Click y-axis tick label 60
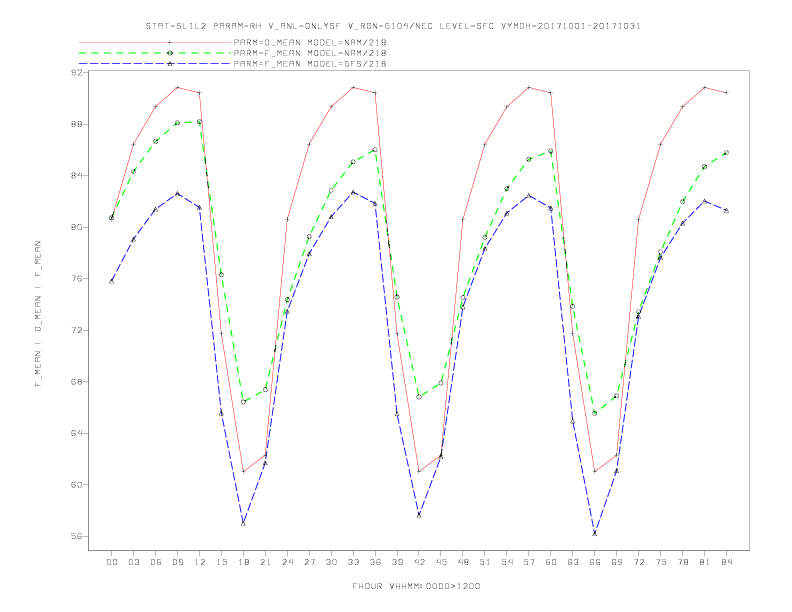The width and height of the screenshot is (792, 612). click(x=77, y=485)
